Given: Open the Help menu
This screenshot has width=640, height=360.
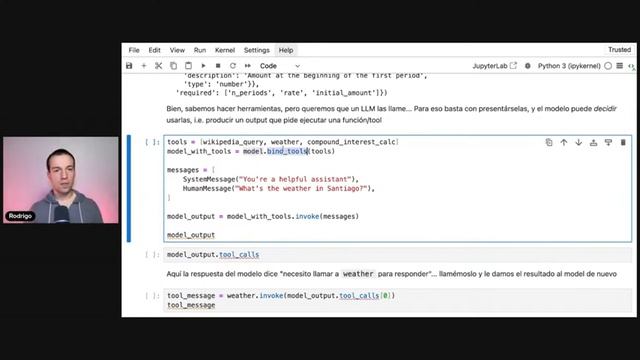Looking at the screenshot, I should coord(286,50).
